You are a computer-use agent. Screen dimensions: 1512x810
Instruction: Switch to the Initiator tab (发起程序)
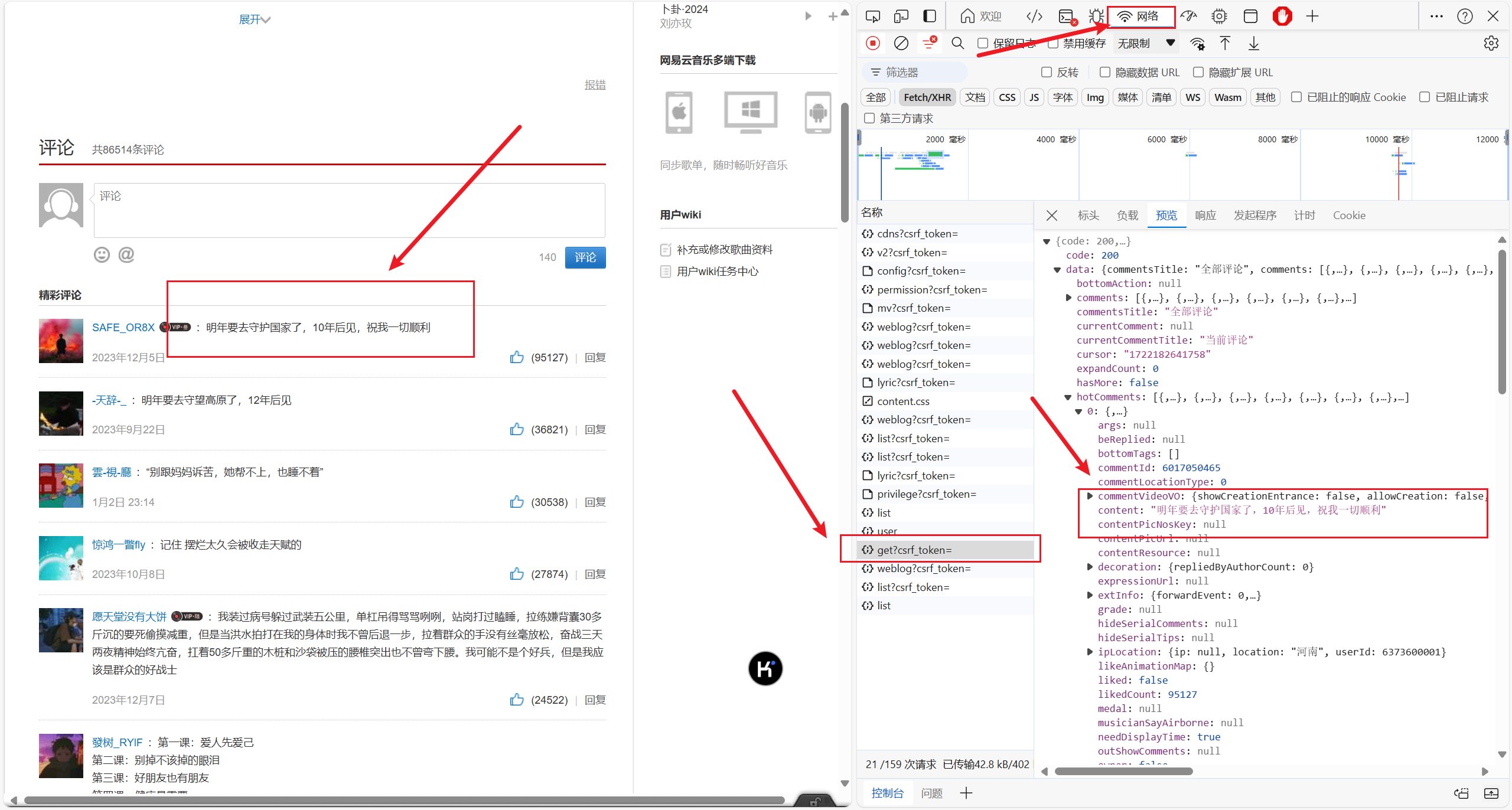tap(1255, 215)
